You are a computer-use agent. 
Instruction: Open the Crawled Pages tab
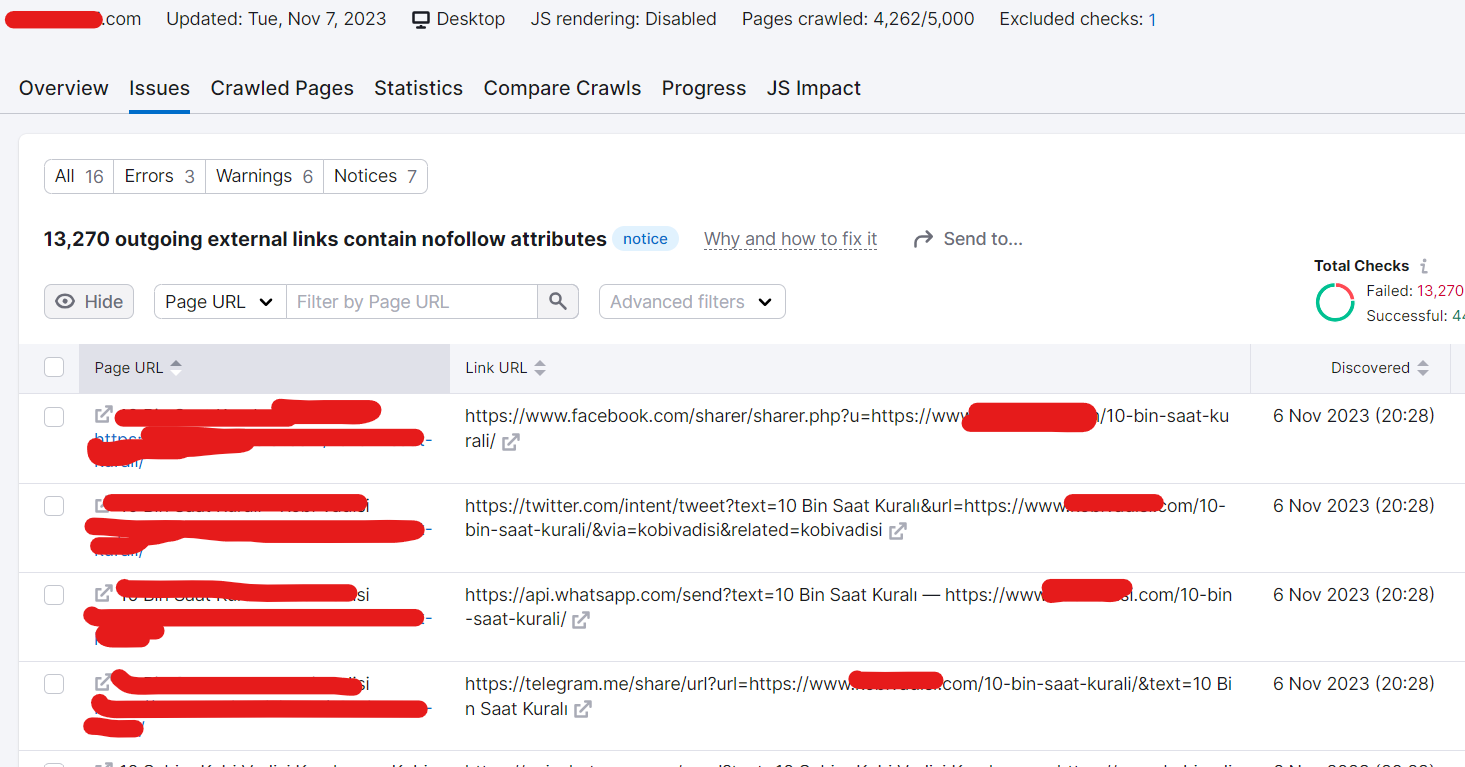pos(282,88)
